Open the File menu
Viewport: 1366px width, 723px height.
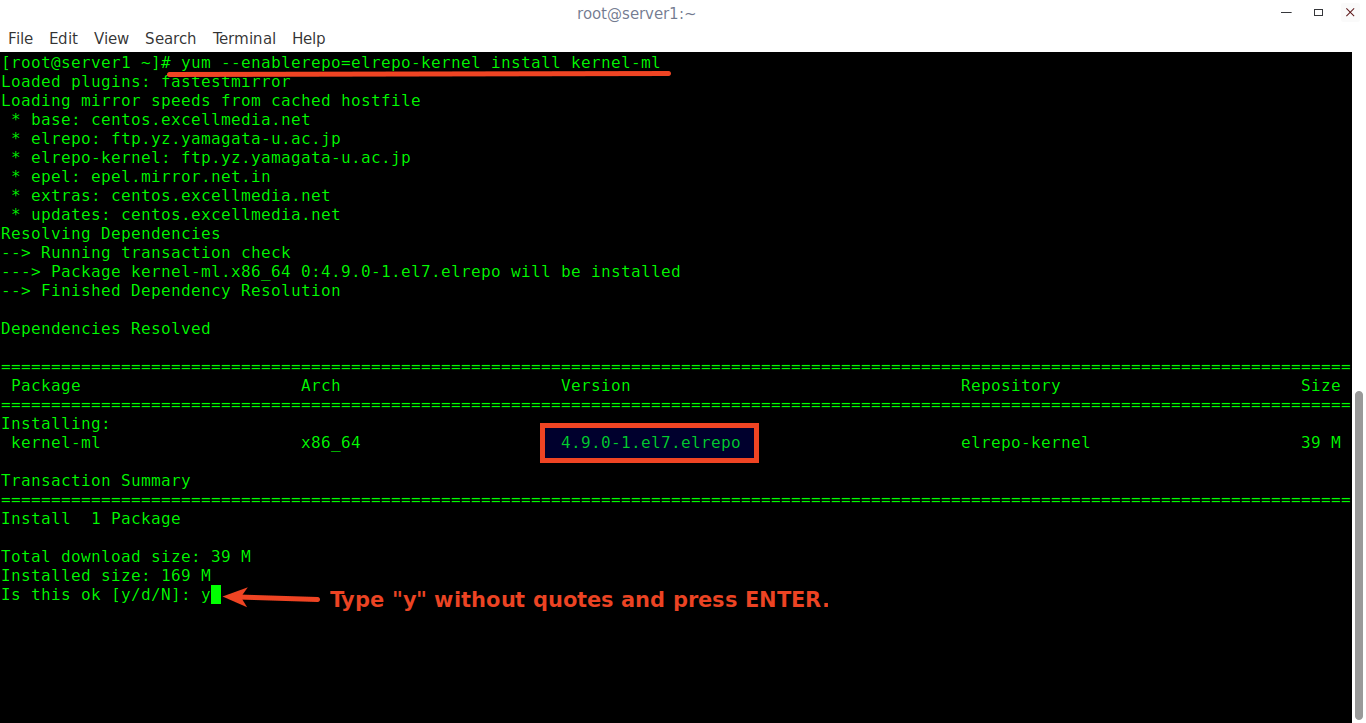tap(21, 38)
